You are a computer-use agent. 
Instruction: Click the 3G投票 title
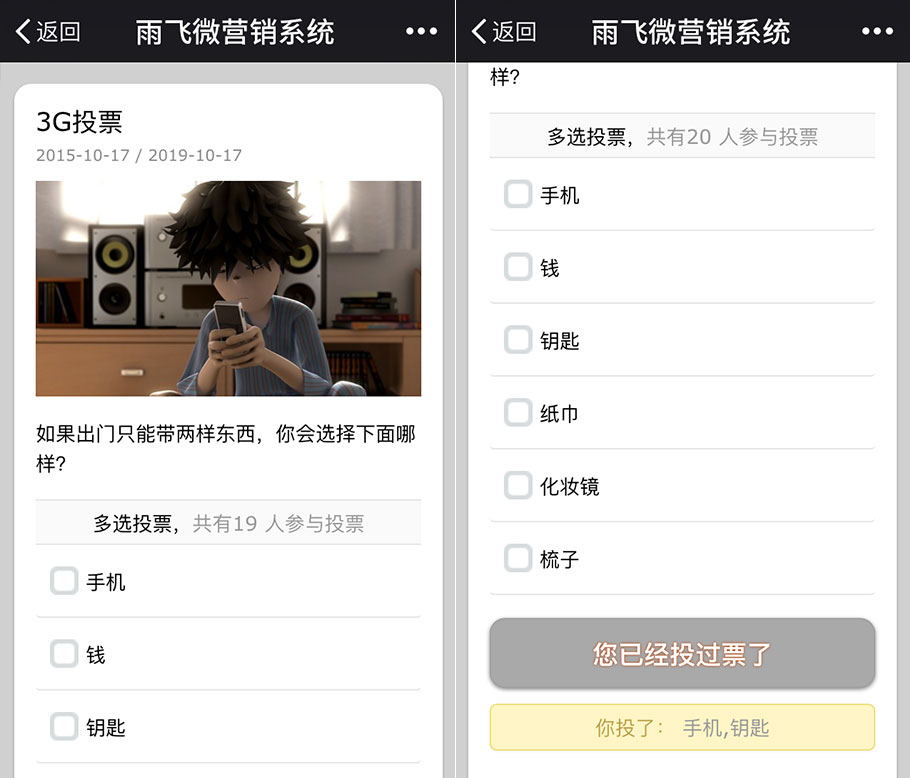coord(80,122)
